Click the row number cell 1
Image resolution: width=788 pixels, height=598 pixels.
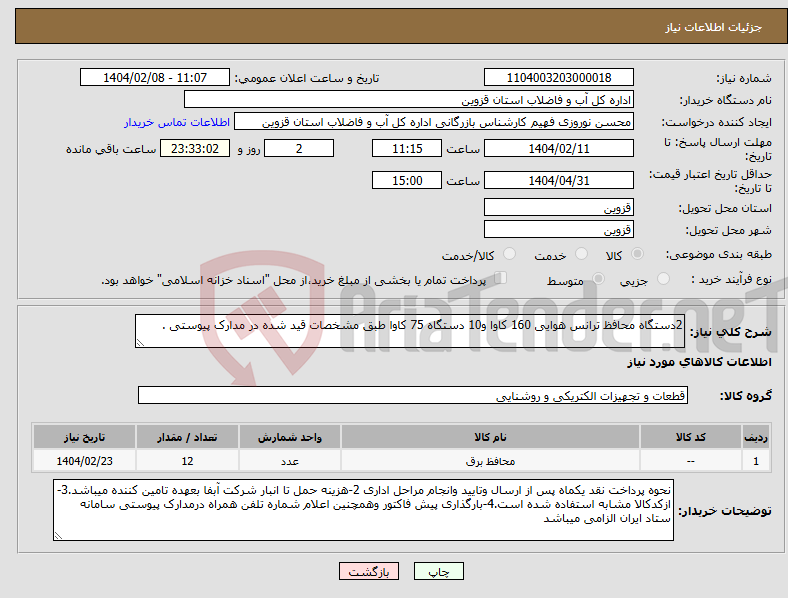(756, 461)
